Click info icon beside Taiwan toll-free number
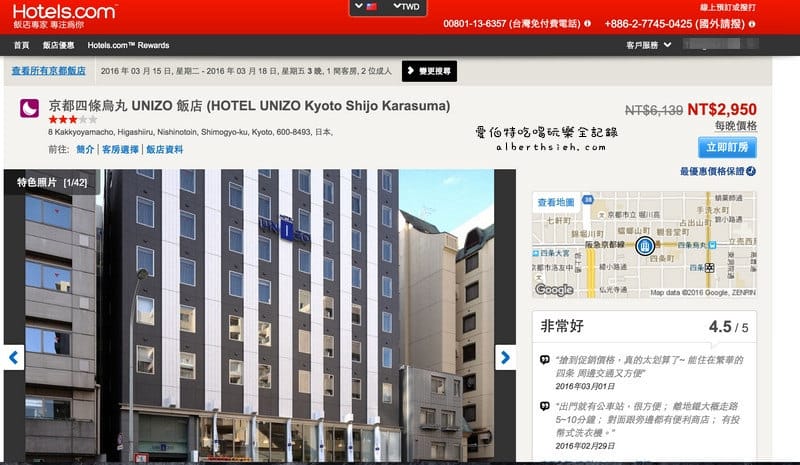 pos(587,23)
